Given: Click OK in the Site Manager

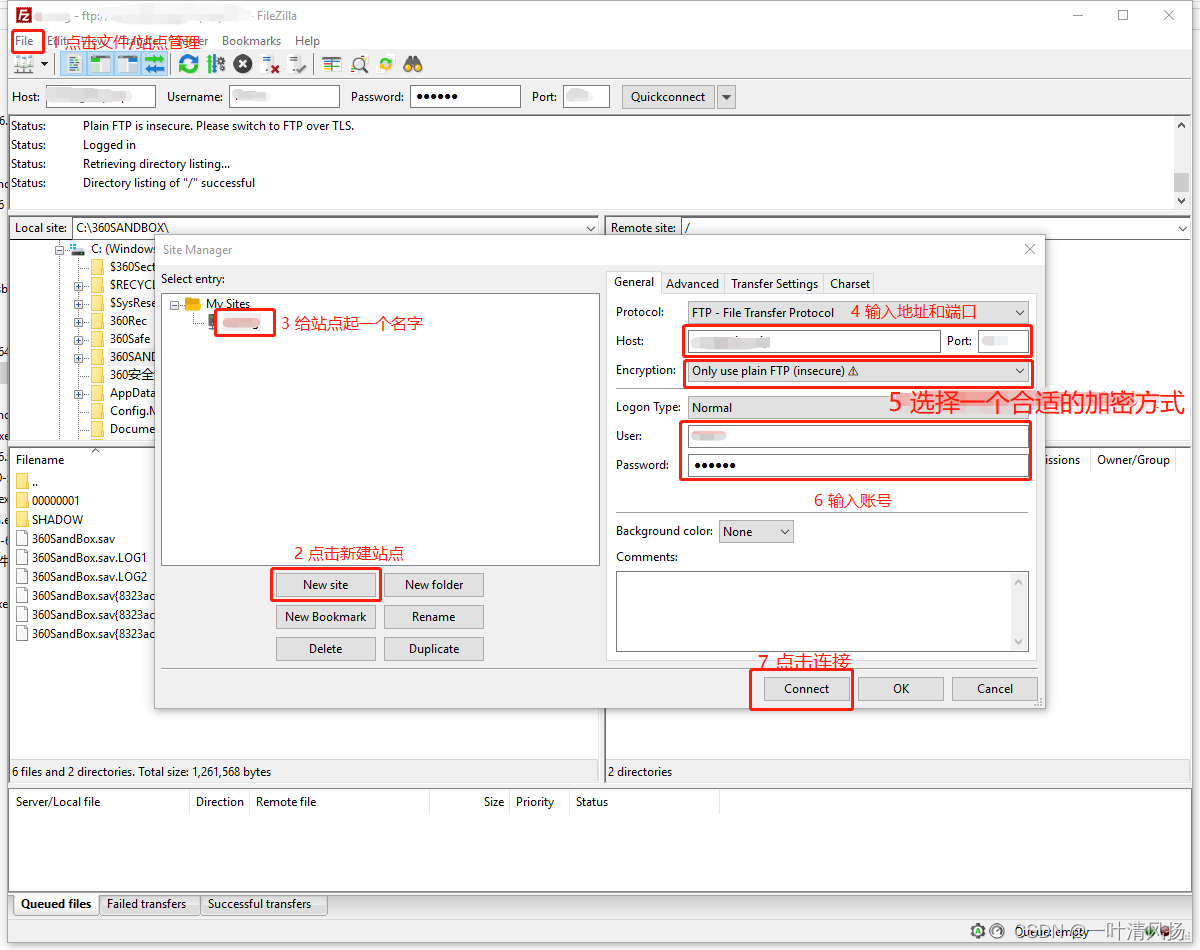Looking at the screenshot, I should point(901,689).
